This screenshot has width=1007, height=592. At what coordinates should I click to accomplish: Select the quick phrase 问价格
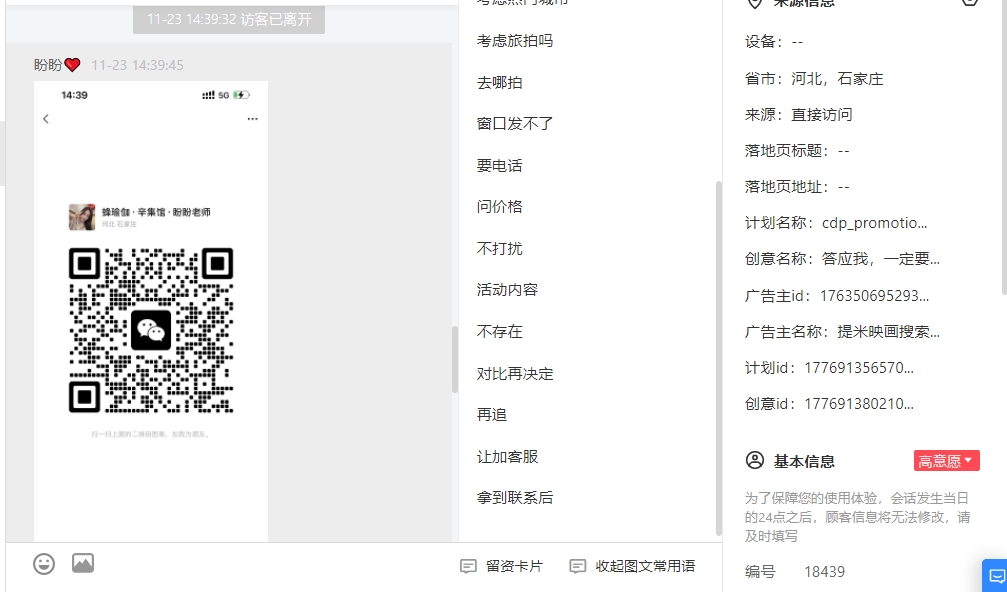pos(499,206)
